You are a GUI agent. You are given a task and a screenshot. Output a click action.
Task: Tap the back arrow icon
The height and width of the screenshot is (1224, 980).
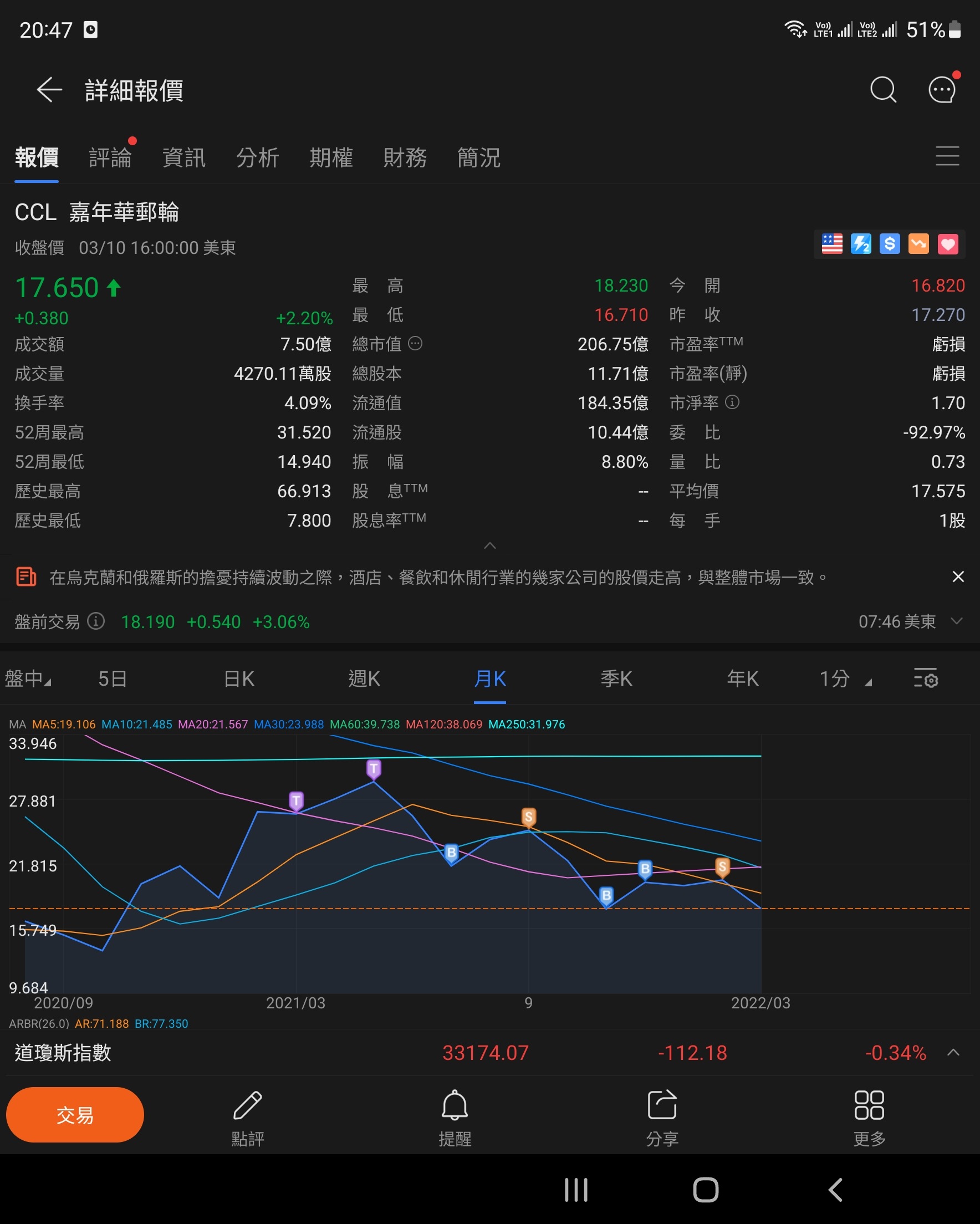[49, 90]
